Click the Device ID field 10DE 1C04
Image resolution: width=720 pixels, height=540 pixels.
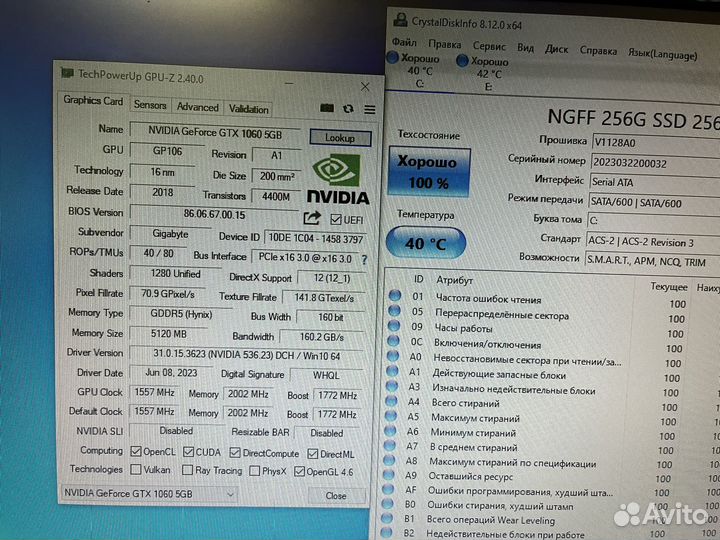[316, 238]
